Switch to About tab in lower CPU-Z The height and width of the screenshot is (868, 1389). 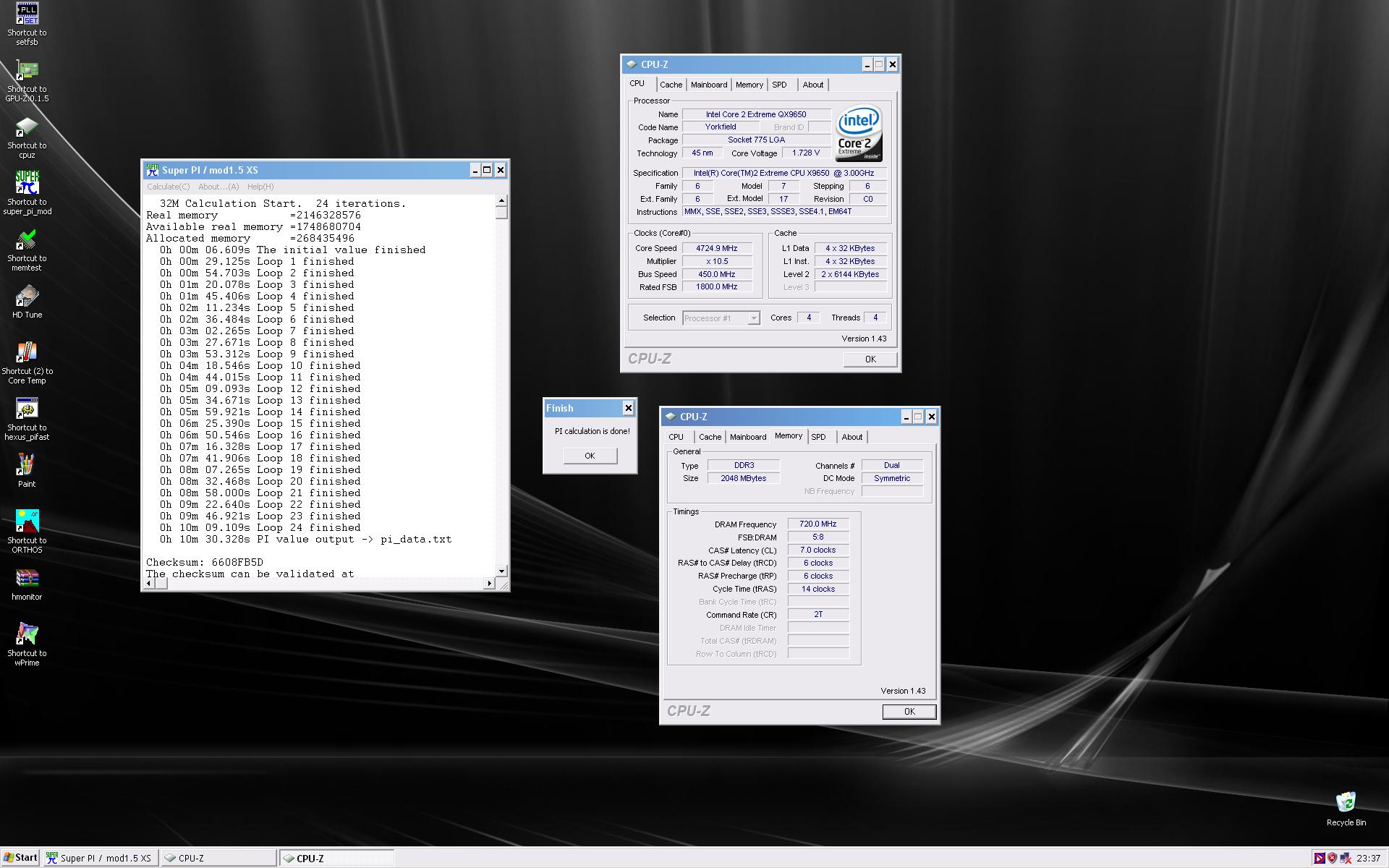[x=852, y=437]
